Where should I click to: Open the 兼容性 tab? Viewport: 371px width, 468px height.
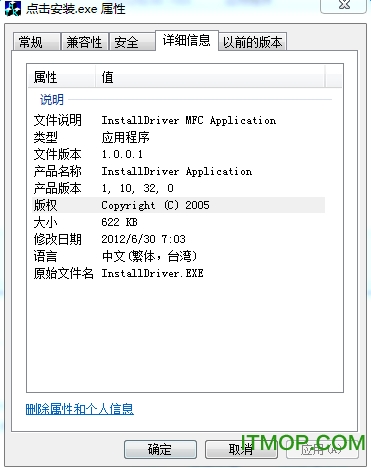85,42
